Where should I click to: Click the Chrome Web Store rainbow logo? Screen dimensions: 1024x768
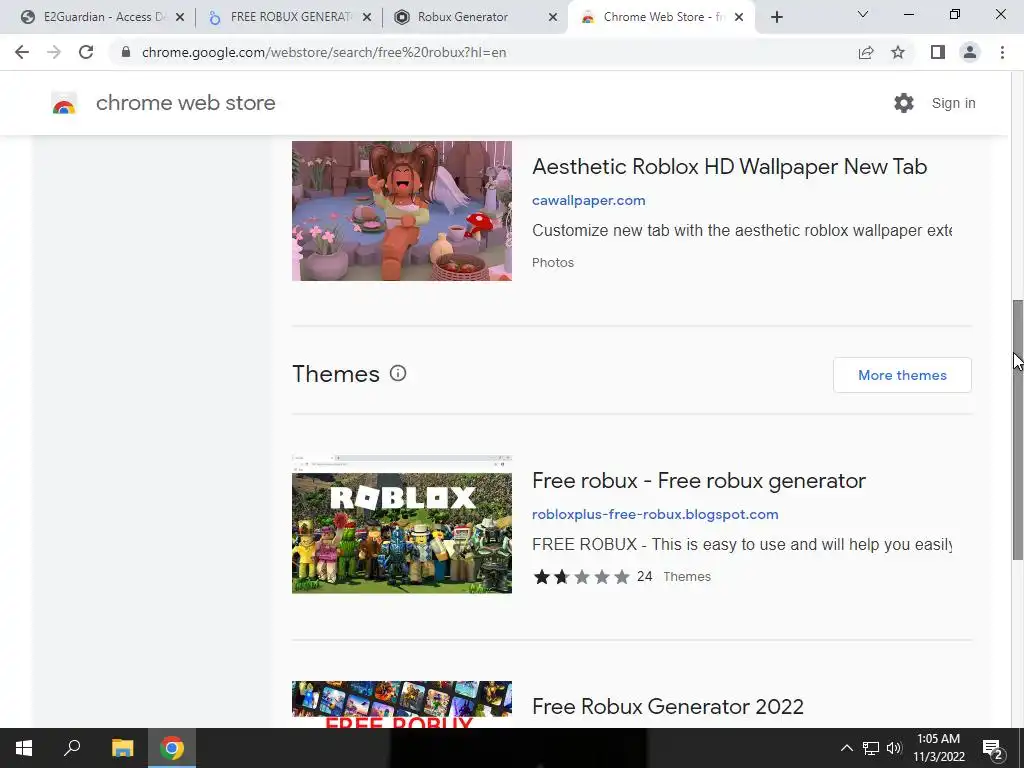64,103
